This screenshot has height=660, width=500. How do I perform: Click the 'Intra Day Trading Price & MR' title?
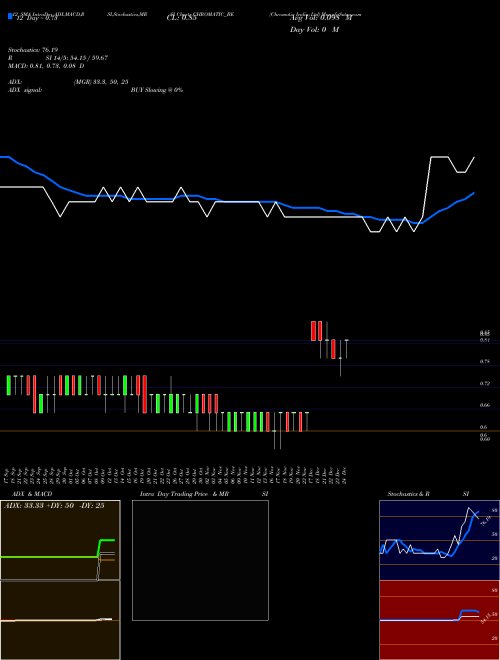[184, 494]
